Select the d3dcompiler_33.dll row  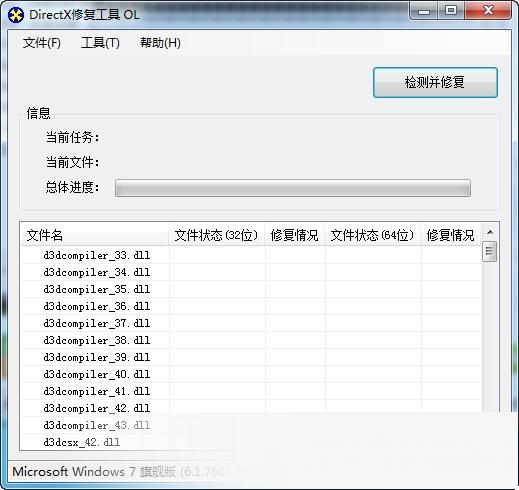[x=251, y=255]
